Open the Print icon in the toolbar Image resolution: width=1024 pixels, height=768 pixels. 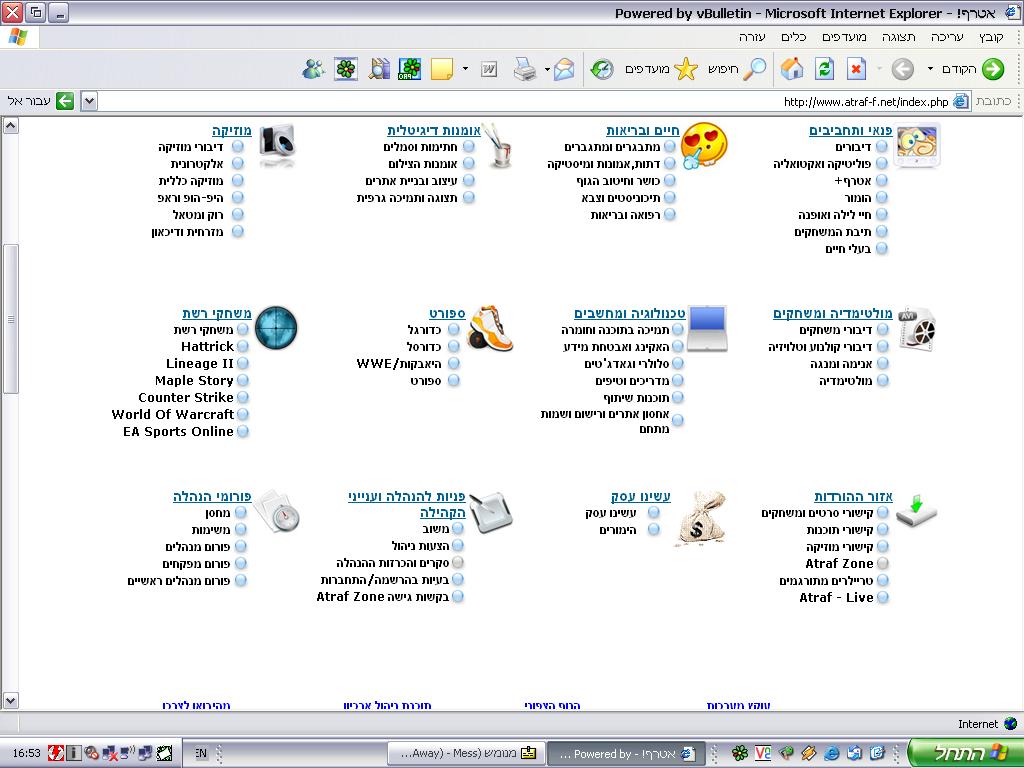tap(525, 68)
